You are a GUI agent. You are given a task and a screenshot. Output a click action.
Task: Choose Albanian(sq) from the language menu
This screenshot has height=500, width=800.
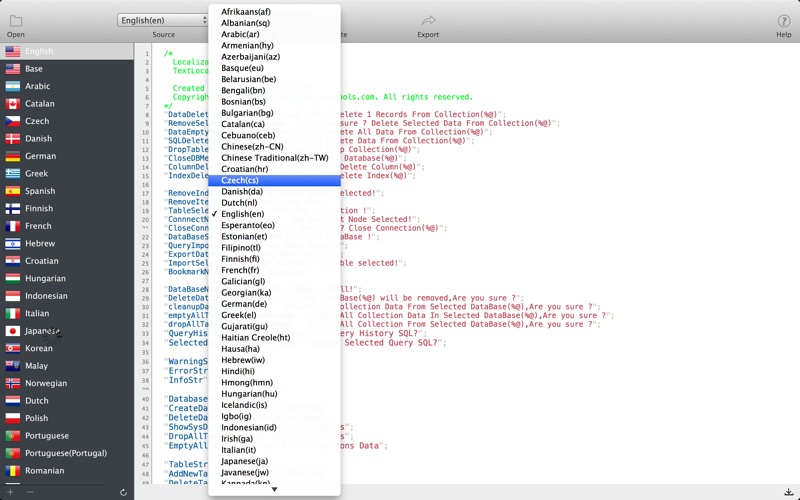pos(274,23)
